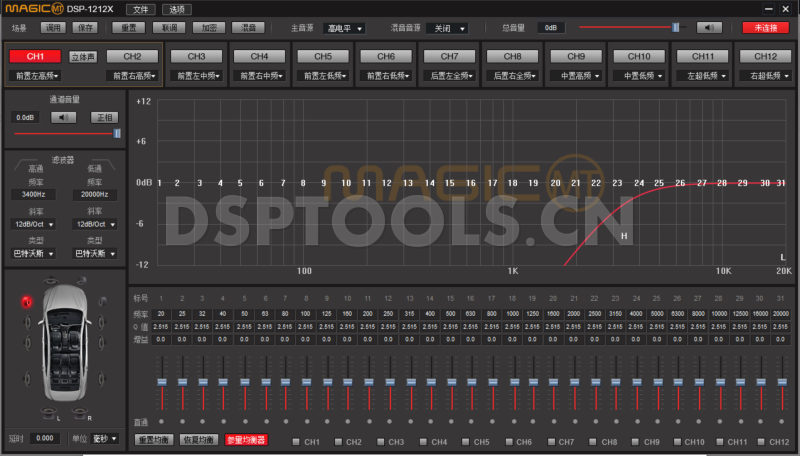
Task: Click the 保存 scene button
Action: [x=85, y=27]
